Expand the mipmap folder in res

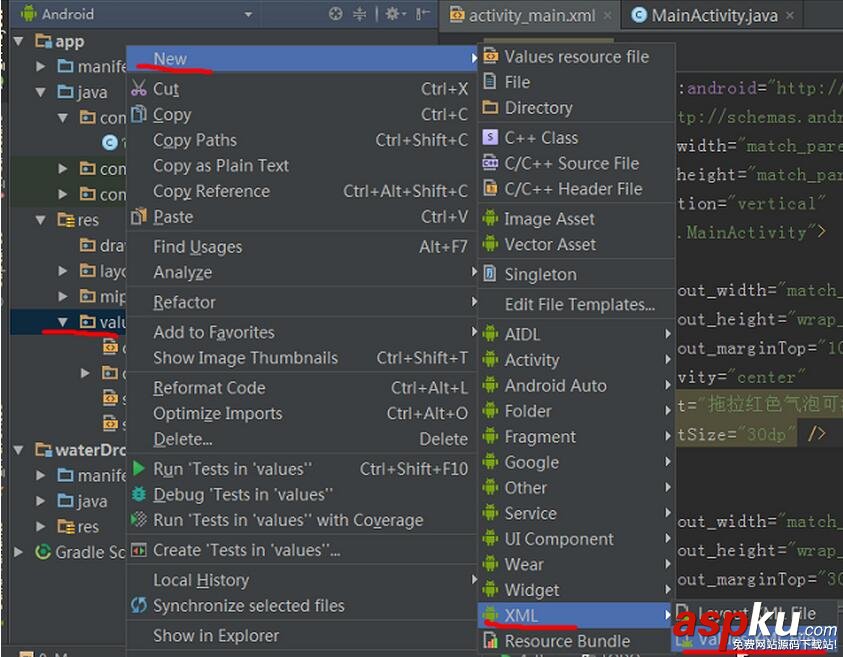point(63,296)
